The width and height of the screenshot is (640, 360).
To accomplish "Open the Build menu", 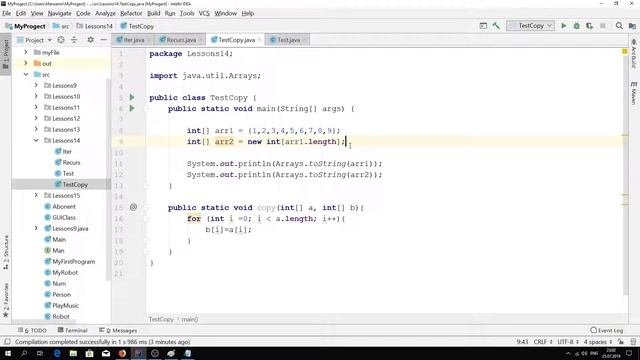I will pyautogui.click(x=153, y=13).
